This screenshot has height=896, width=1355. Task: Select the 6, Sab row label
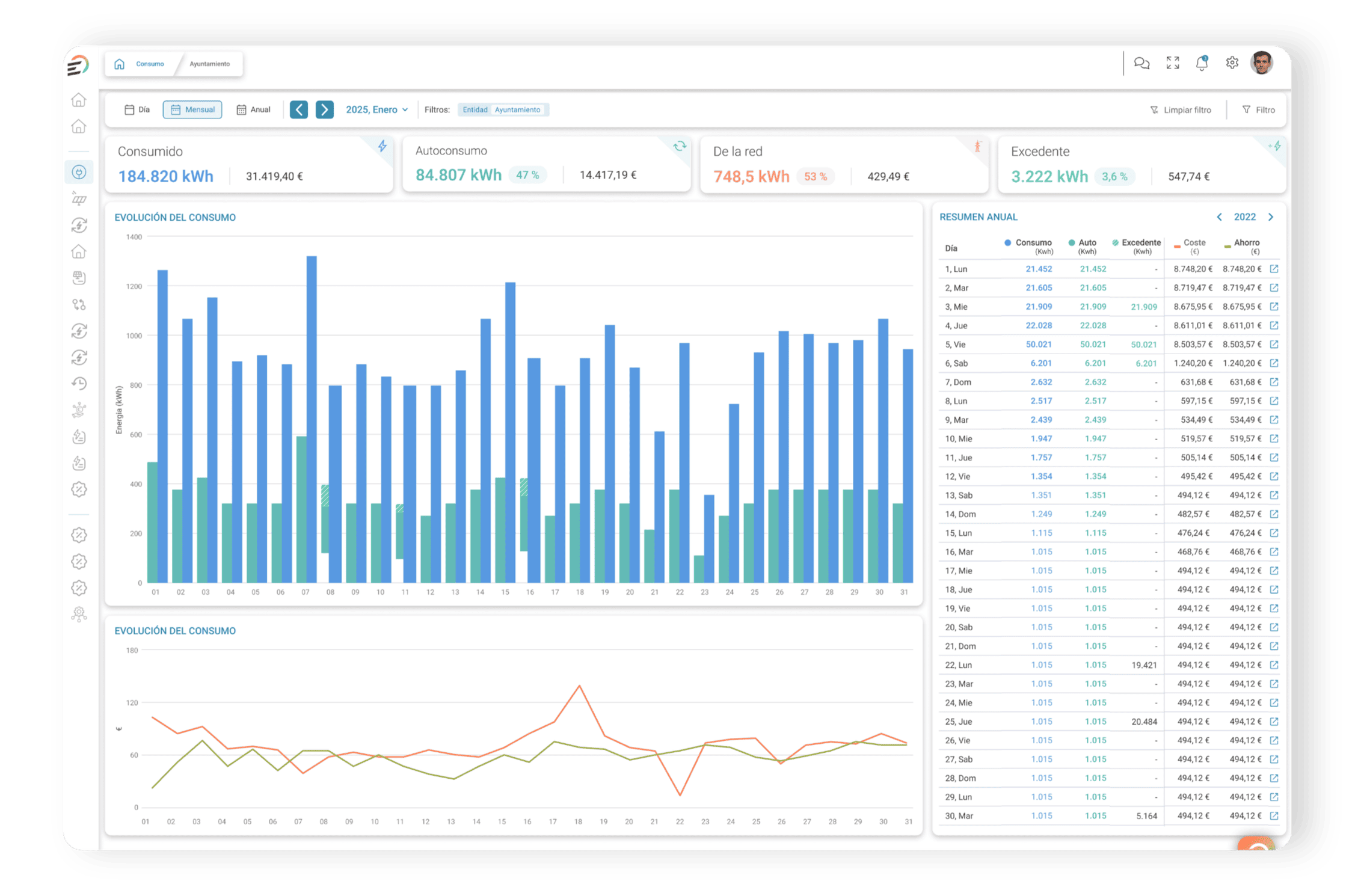point(956,363)
